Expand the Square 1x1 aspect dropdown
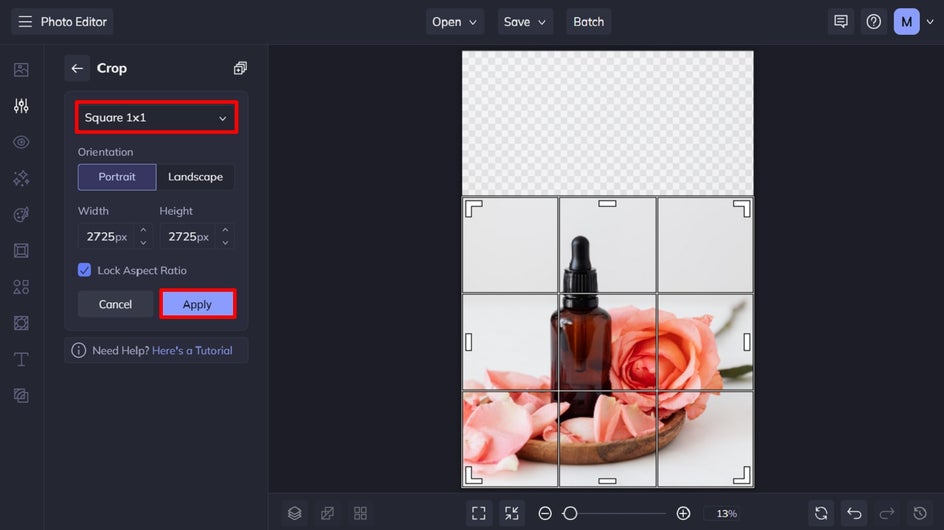The height and width of the screenshot is (530, 944). [x=157, y=118]
